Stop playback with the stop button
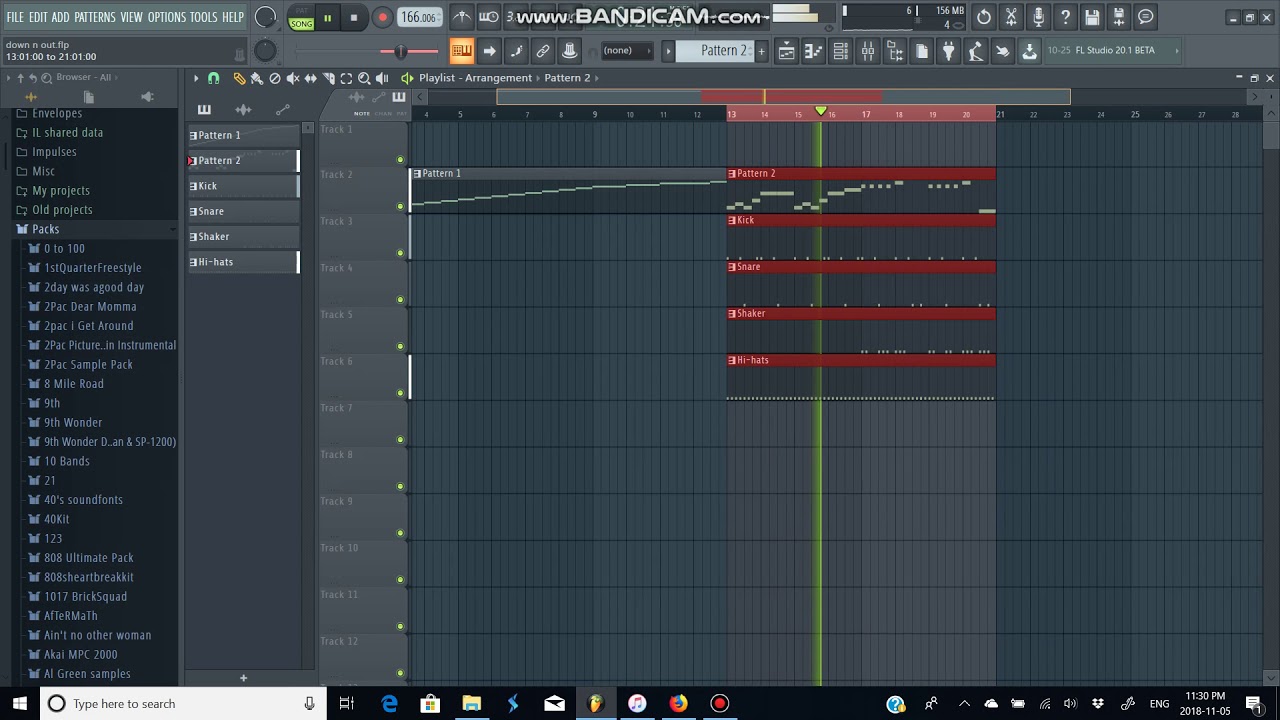Image resolution: width=1280 pixels, height=720 pixels. click(354, 17)
